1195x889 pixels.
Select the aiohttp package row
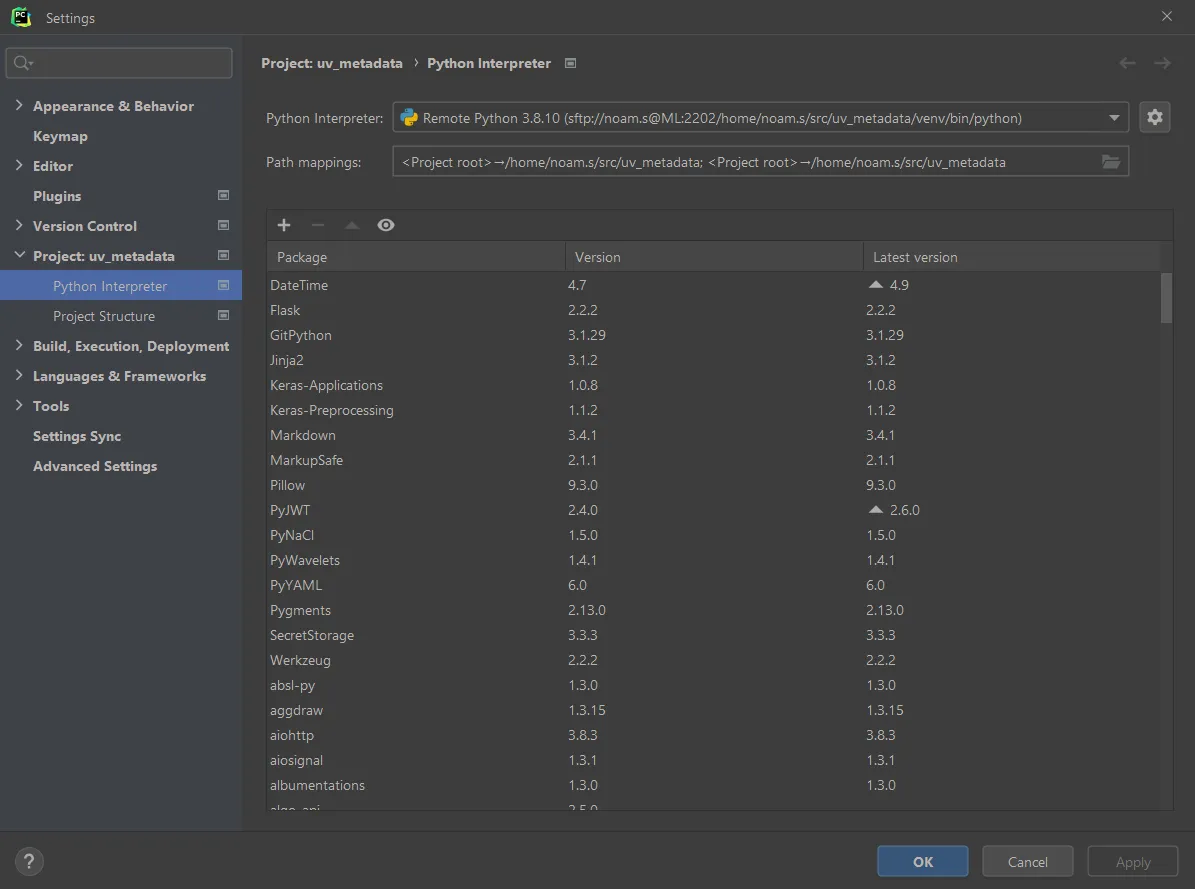(713, 735)
